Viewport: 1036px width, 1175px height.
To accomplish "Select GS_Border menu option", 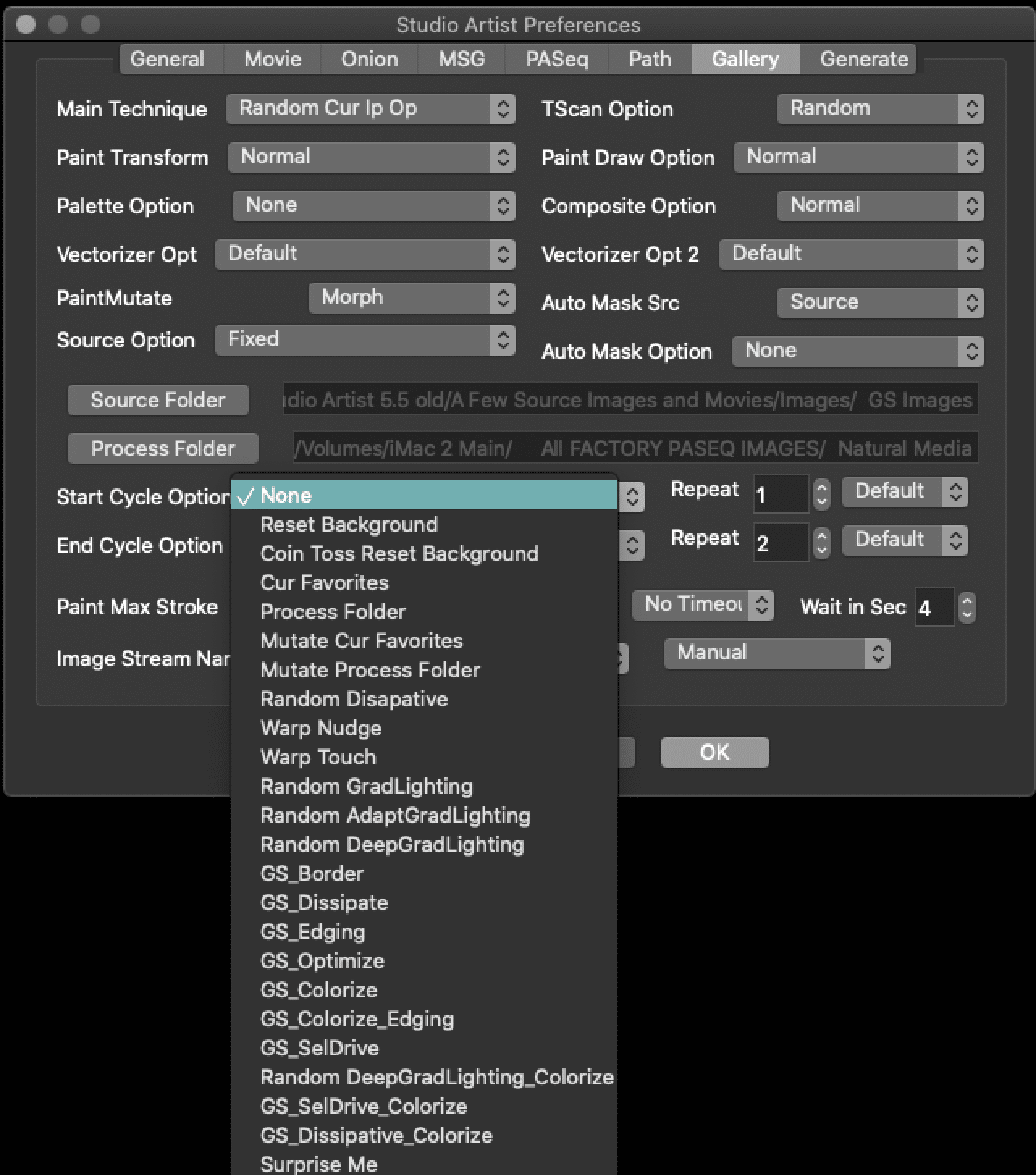I will coord(424,874).
